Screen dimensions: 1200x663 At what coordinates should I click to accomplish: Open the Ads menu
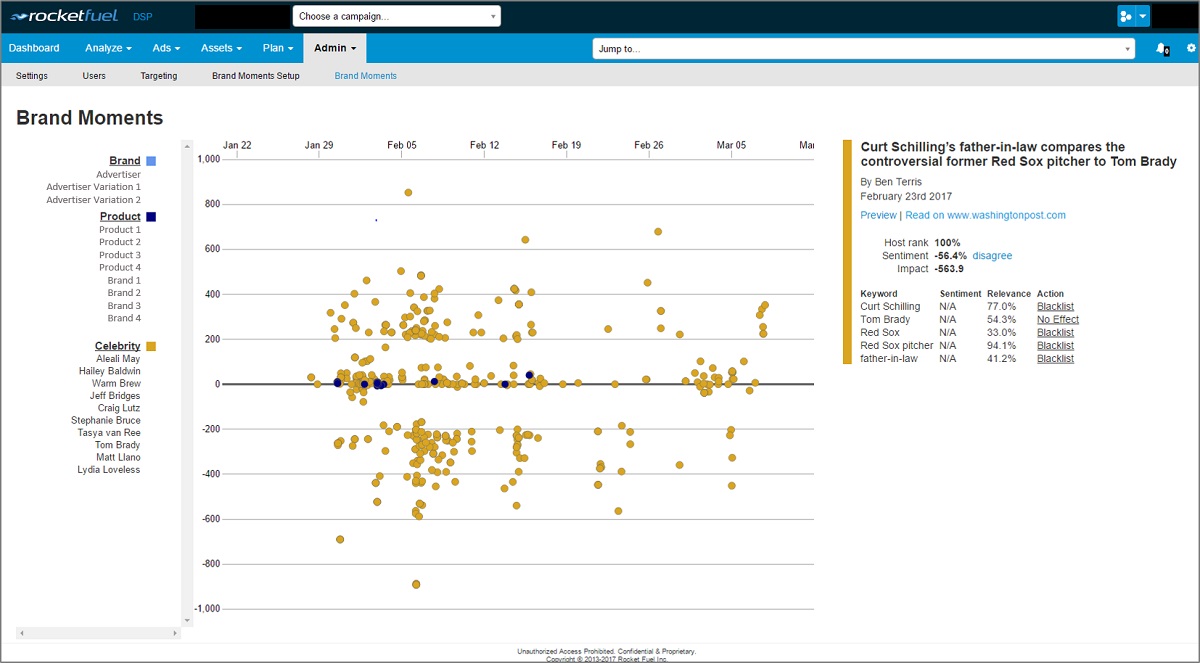pos(166,48)
